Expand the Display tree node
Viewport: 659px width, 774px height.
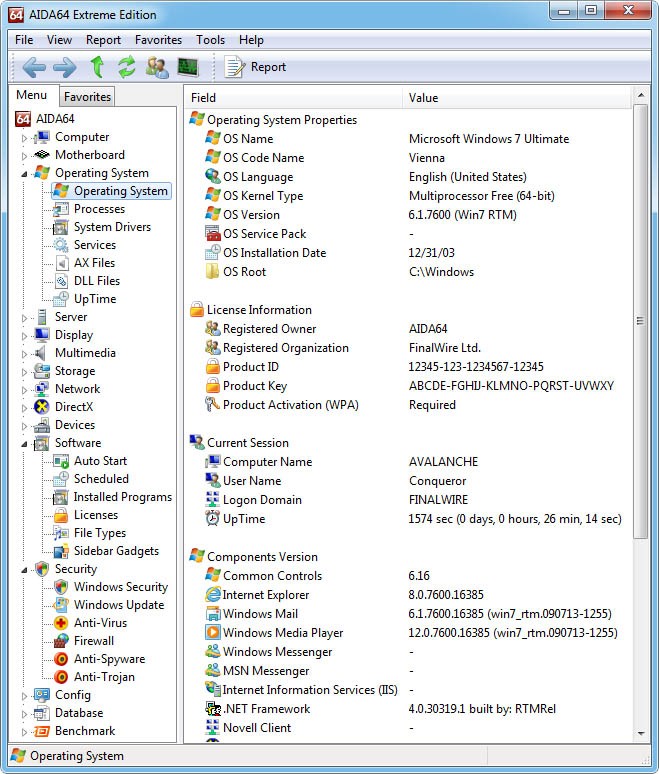click(x=24, y=336)
